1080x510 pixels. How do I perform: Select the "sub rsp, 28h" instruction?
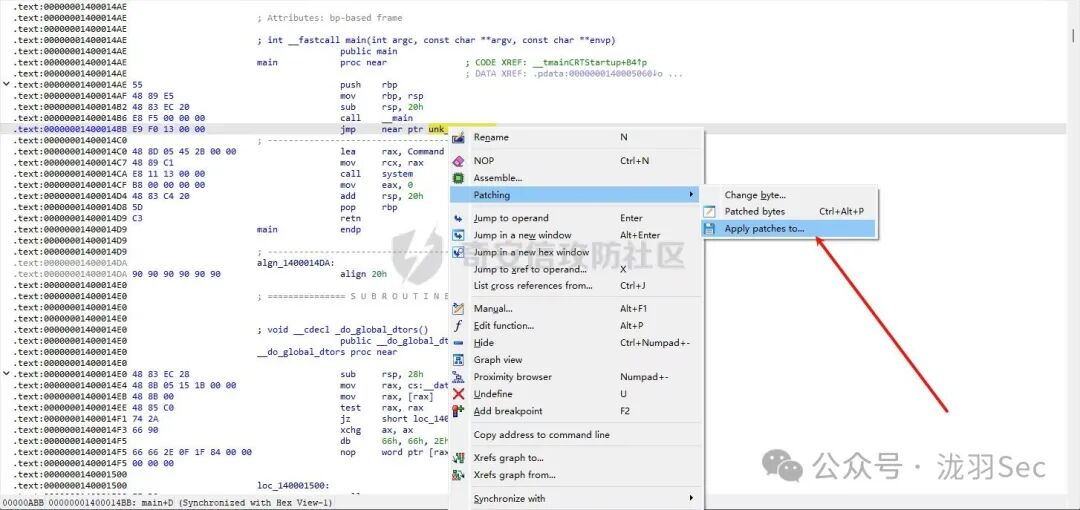point(382,374)
